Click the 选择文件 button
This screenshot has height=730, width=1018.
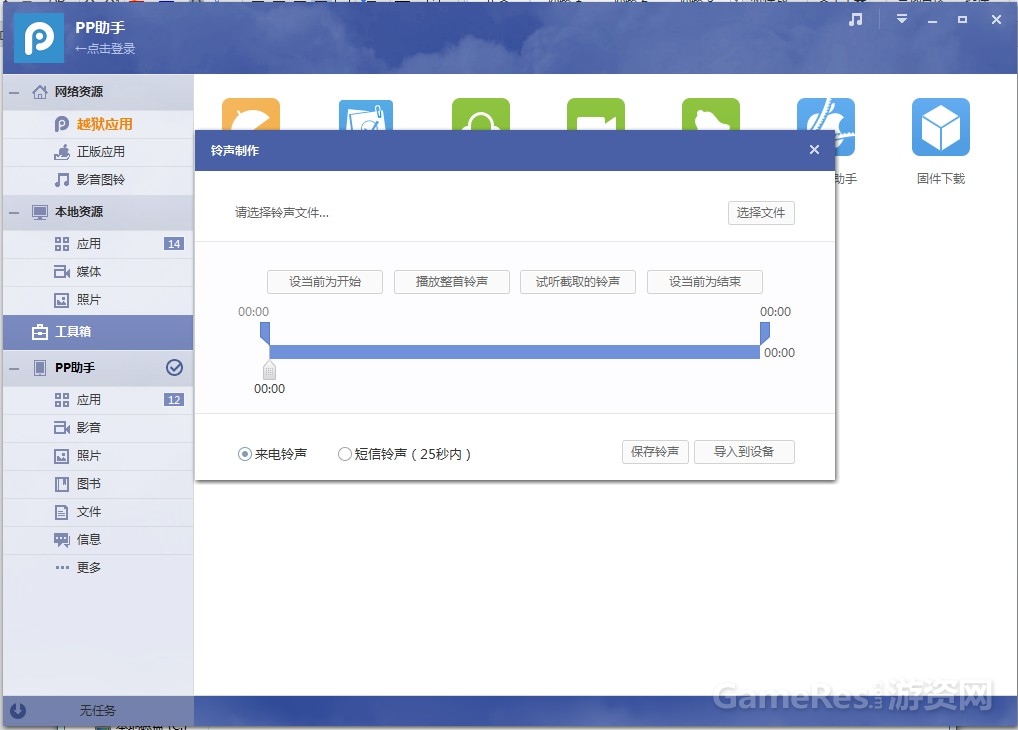pyautogui.click(x=761, y=213)
